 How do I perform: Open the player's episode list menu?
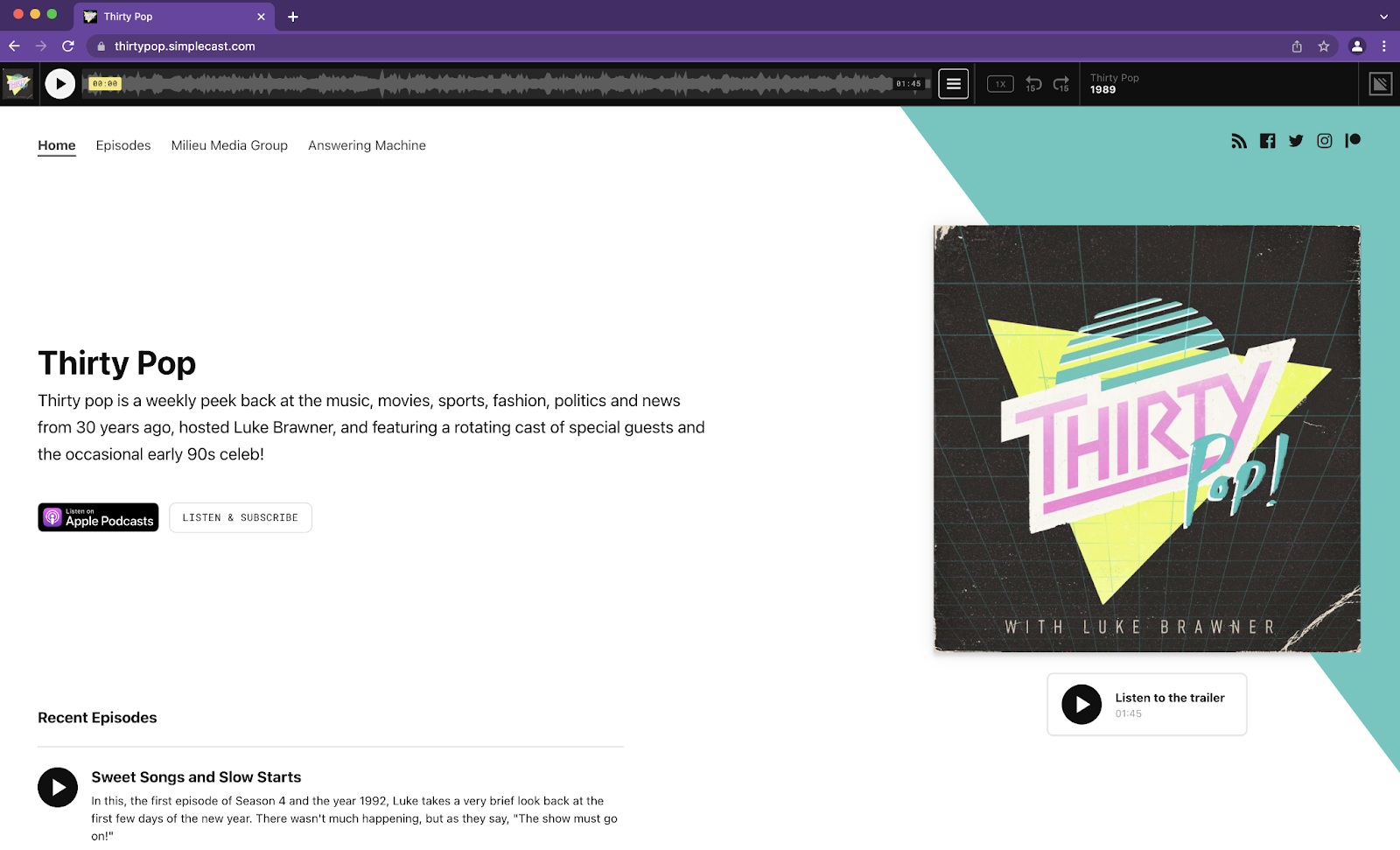(953, 83)
